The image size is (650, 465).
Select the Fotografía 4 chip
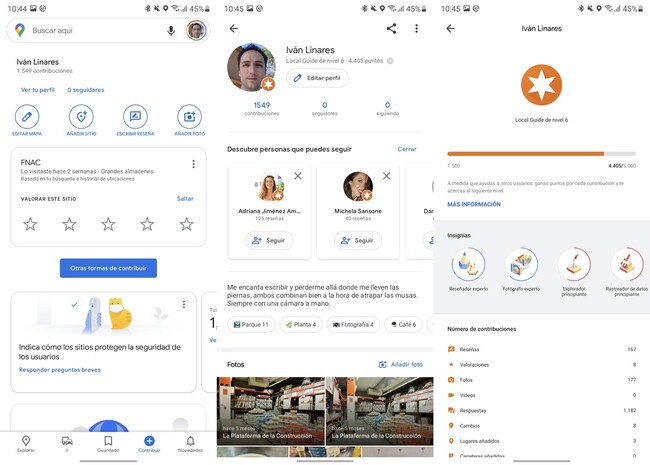[353, 325]
